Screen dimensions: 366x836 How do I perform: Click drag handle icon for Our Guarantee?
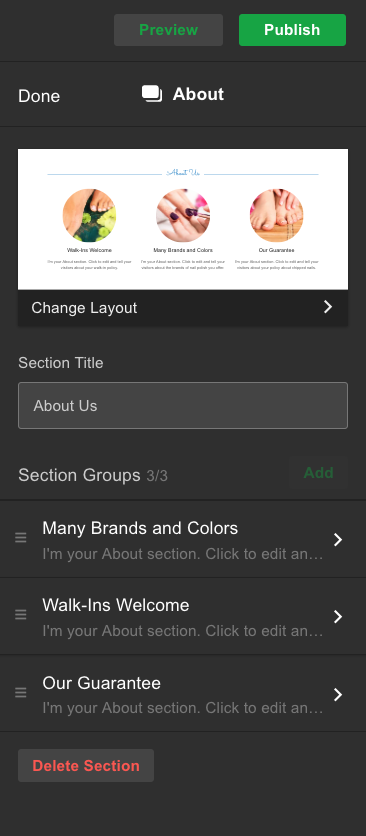pyautogui.click(x=21, y=693)
